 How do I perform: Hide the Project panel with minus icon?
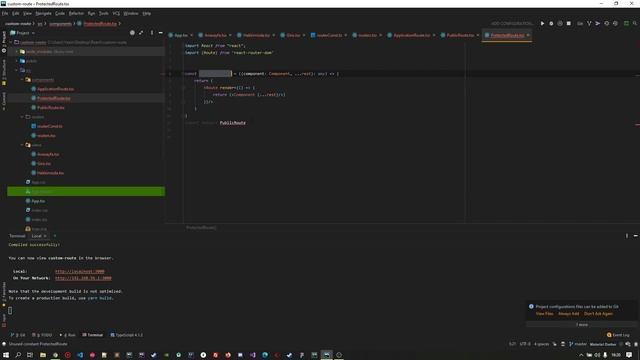click(160, 33)
